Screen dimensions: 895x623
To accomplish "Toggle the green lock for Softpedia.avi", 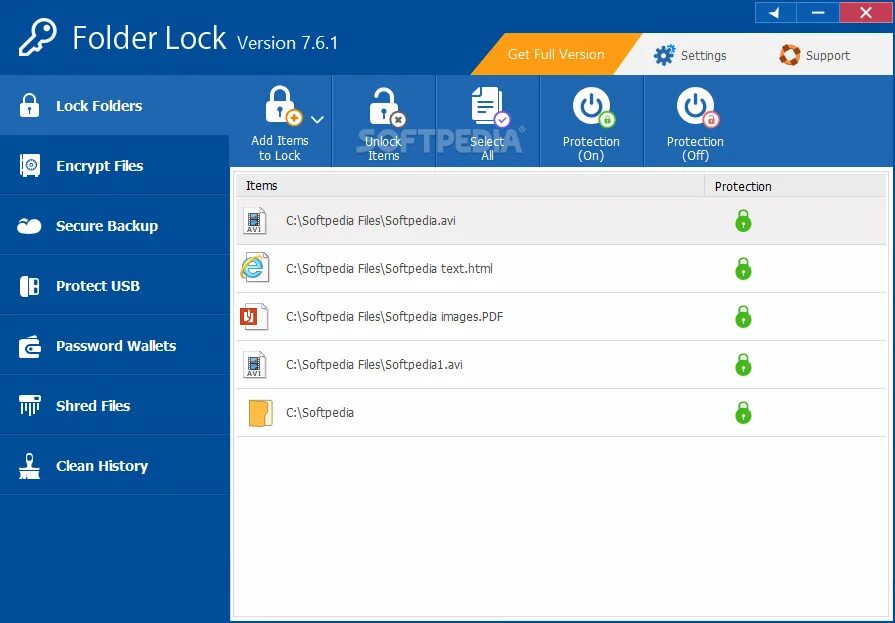I will tap(743, 220).
